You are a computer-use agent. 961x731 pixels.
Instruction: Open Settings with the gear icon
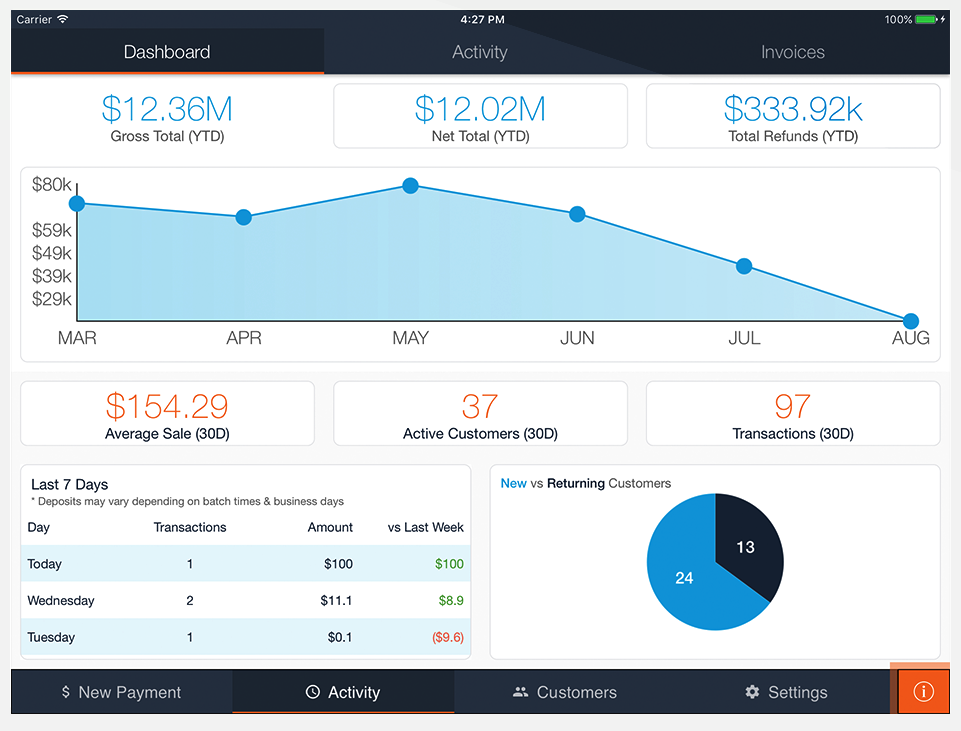tap(786, 692)
